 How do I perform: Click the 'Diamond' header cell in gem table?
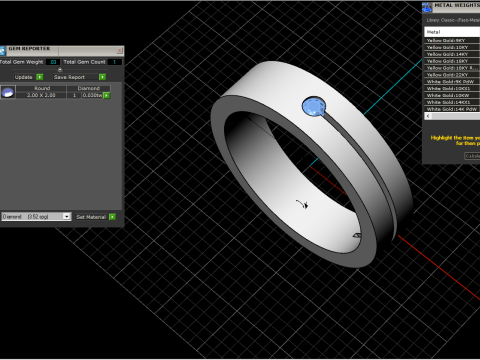coord(89,88)
